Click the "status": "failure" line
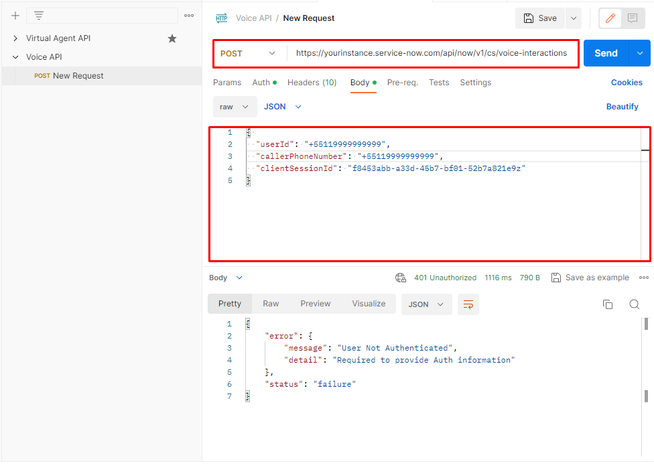The image size is (654, 464). point(310,384)
